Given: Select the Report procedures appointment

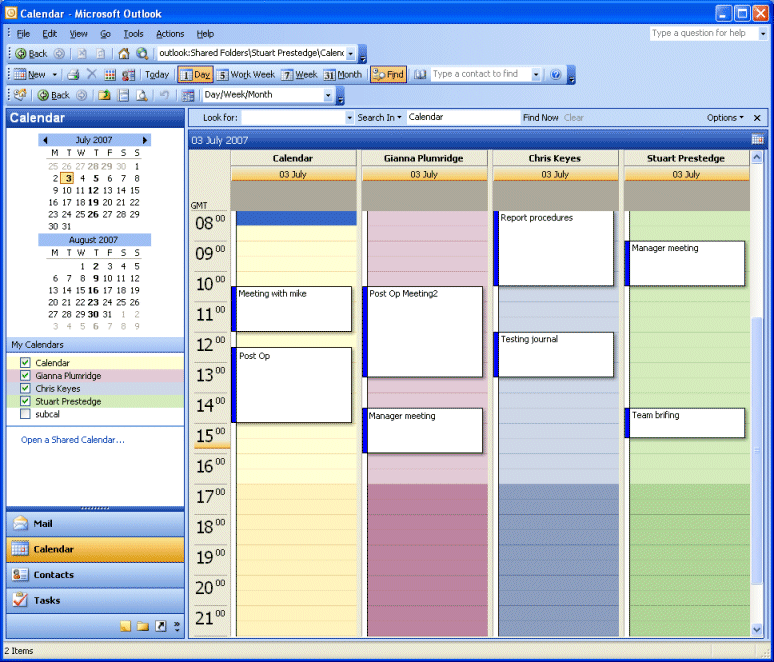Looking at the screenshot, I should pyautogui.click(x=554, y=248).
